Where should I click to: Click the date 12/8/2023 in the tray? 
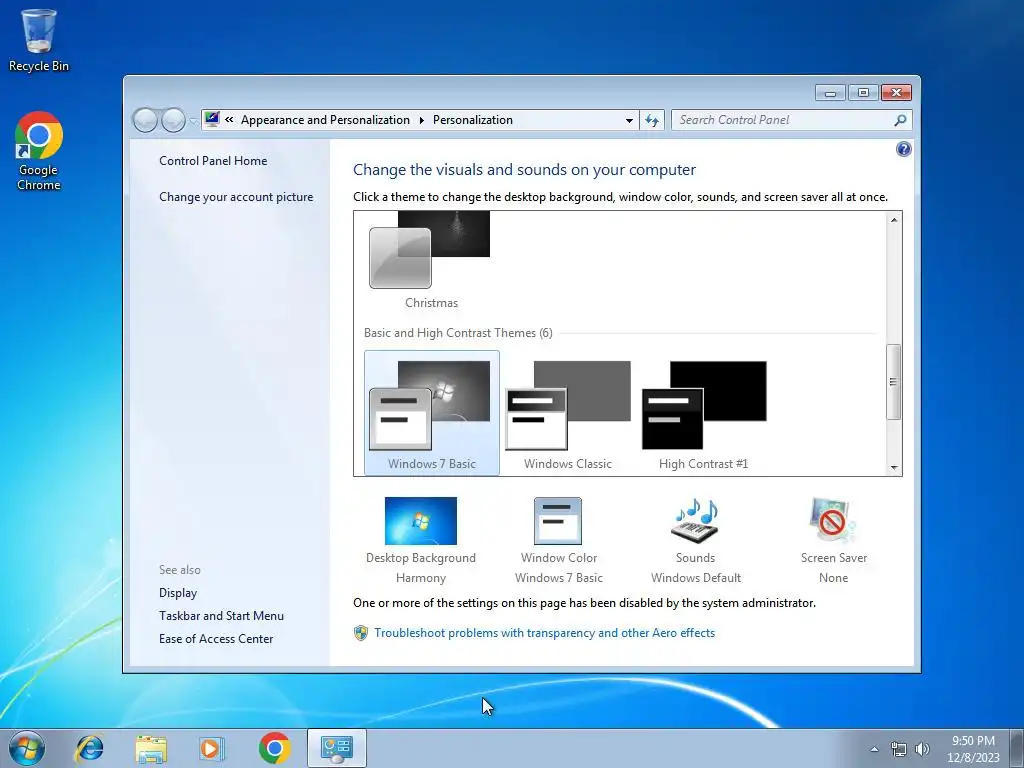click(x=973, y=758)
